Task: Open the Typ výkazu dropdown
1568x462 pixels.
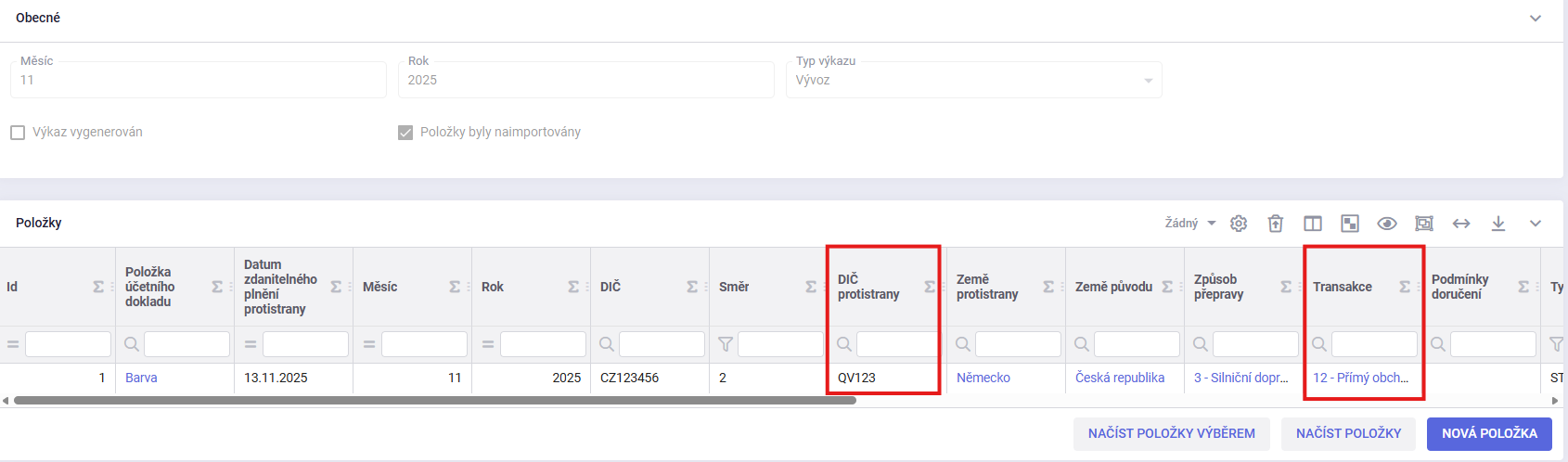Action: tap(973, 81)
